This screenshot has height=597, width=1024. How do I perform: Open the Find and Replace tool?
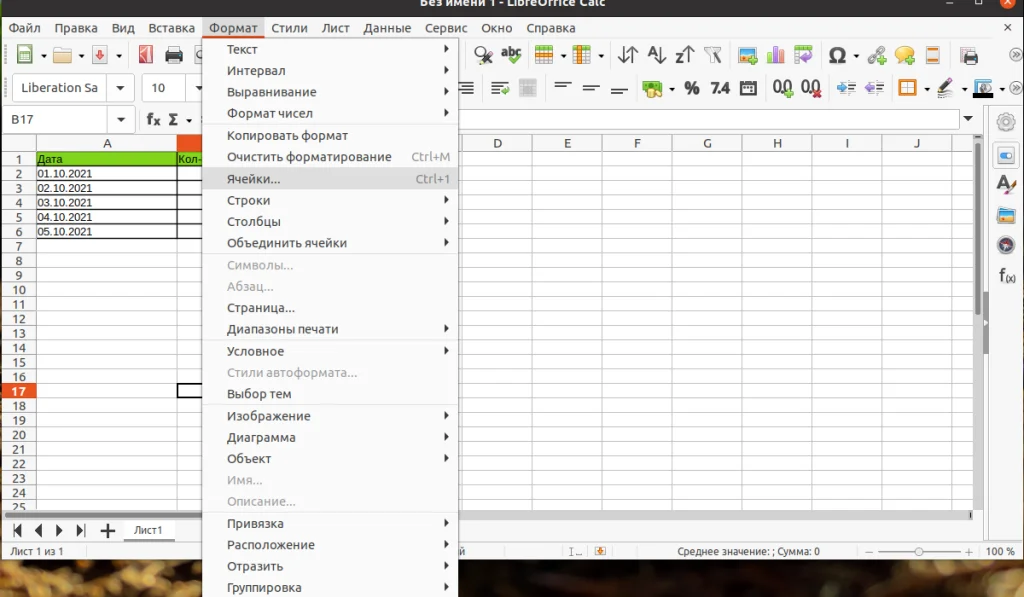pos(482,55)
